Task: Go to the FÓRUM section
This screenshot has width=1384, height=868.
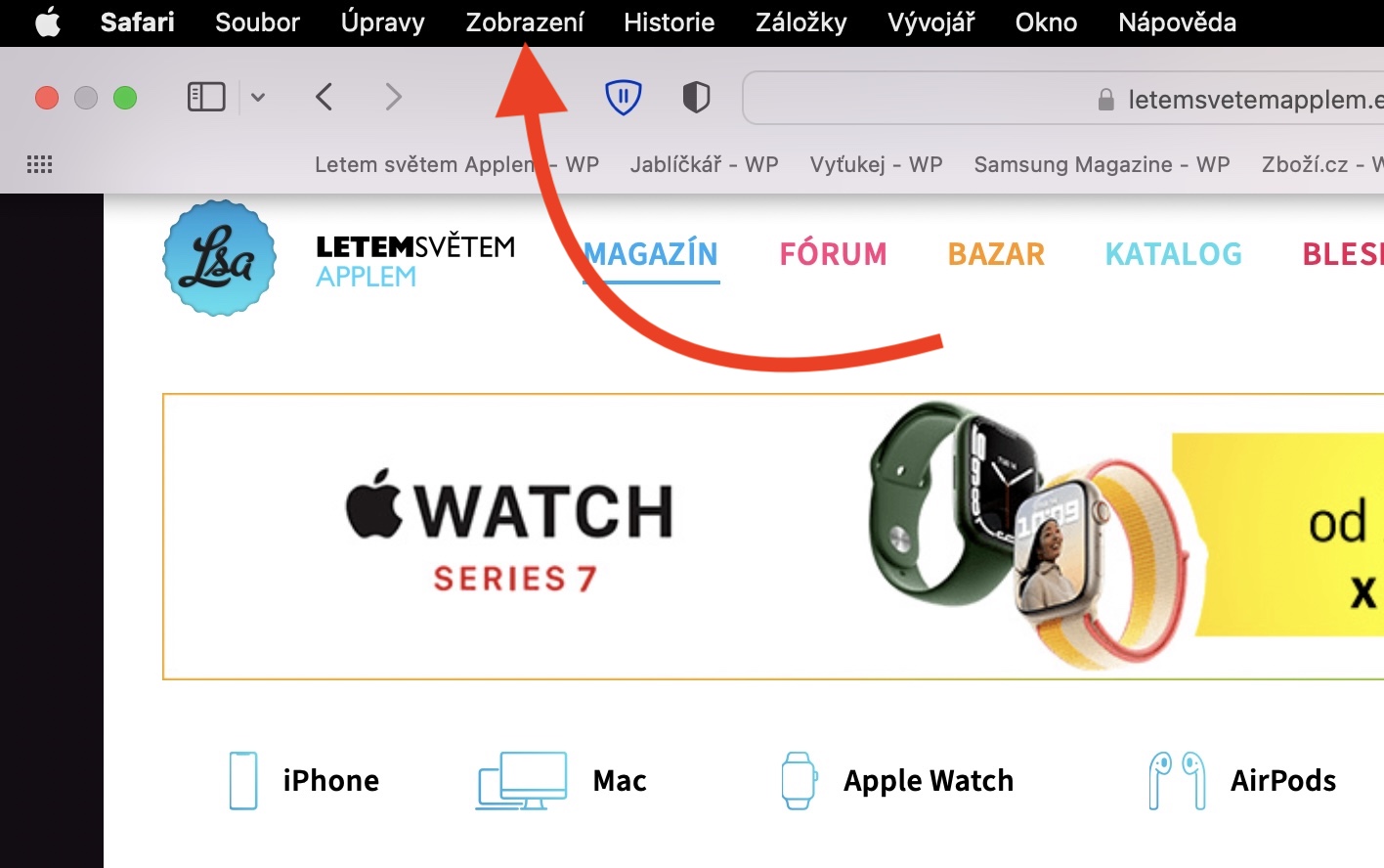Action: pyautogui.click(x=833, y=254)
